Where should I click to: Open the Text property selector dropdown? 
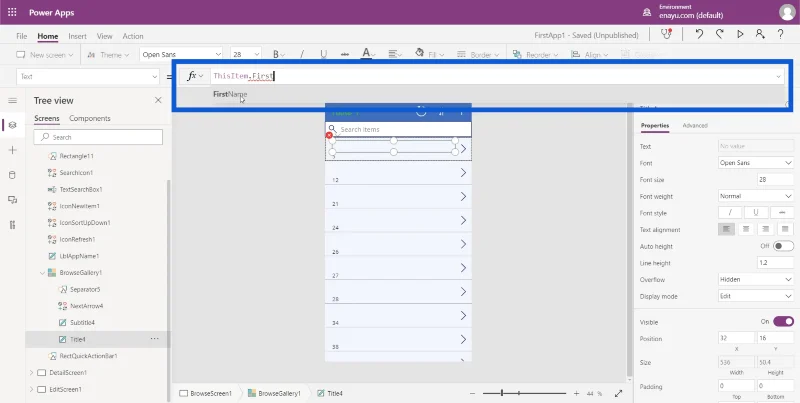(88, 77)
